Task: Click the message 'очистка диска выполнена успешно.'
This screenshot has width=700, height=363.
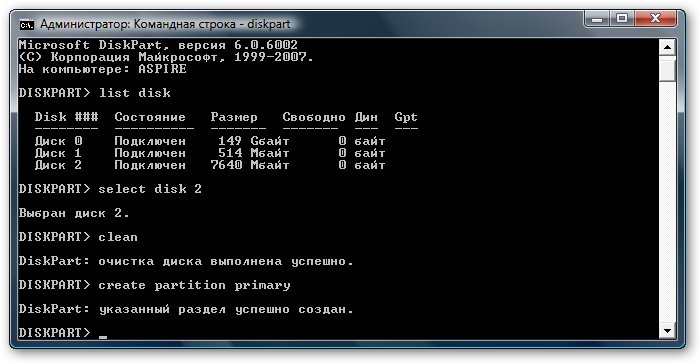Action: (x=226, y=261)
